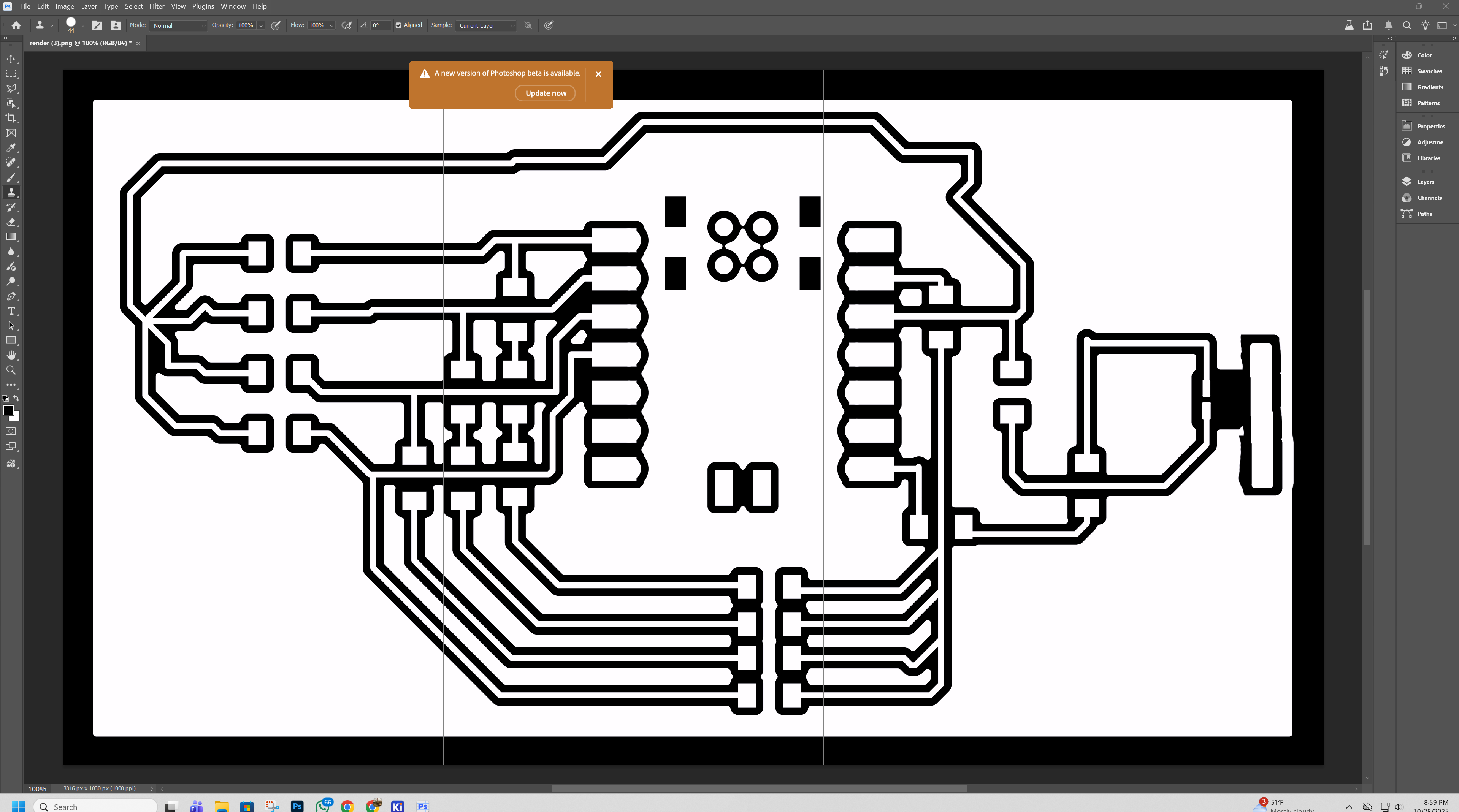Image resolution: width=1459 pixels, height=812 pixels.
Task: Click the Windows taskbar Search box
Action: pyautogui.click(x=95, y=806)
